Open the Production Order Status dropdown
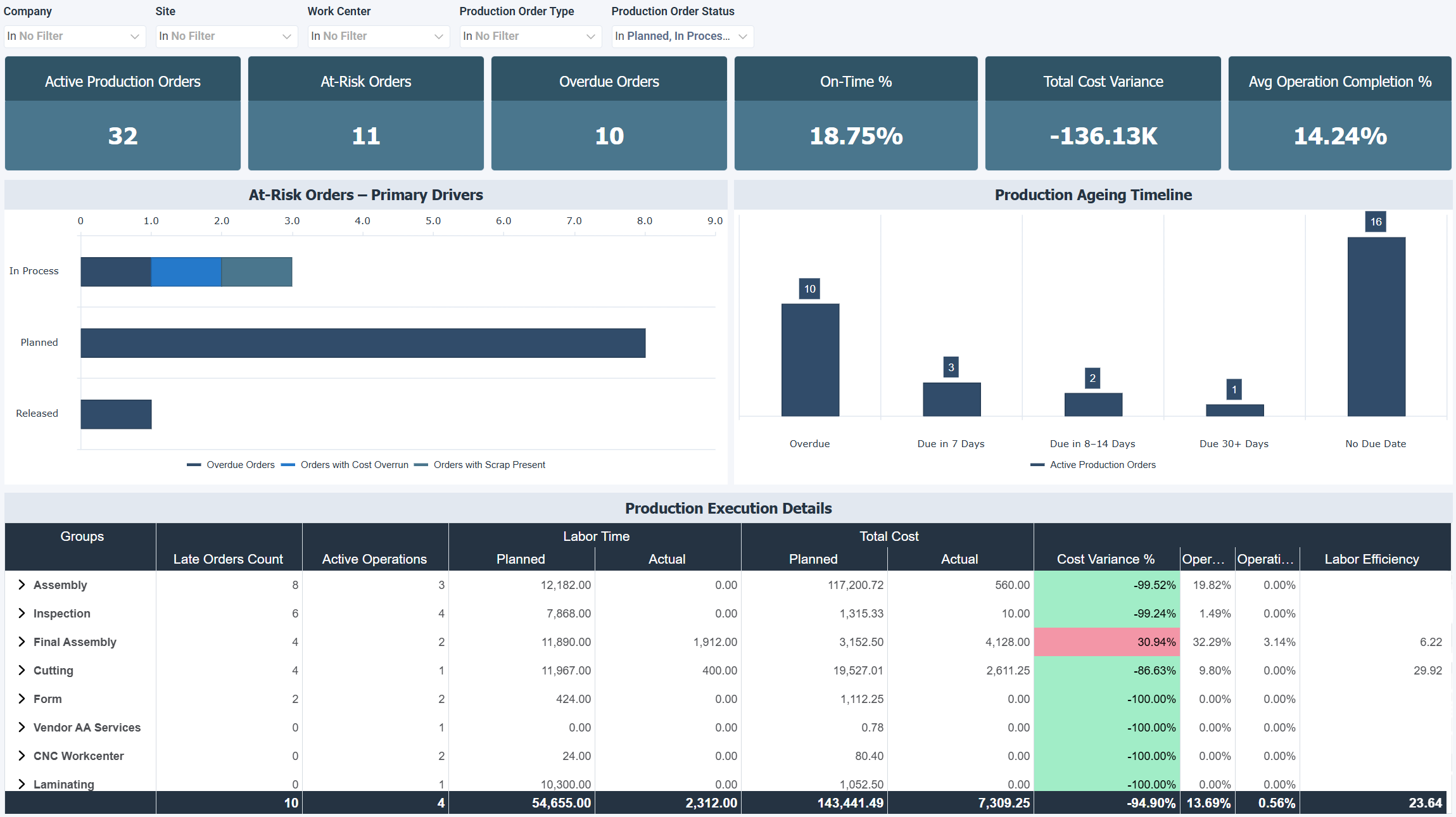 682,36
